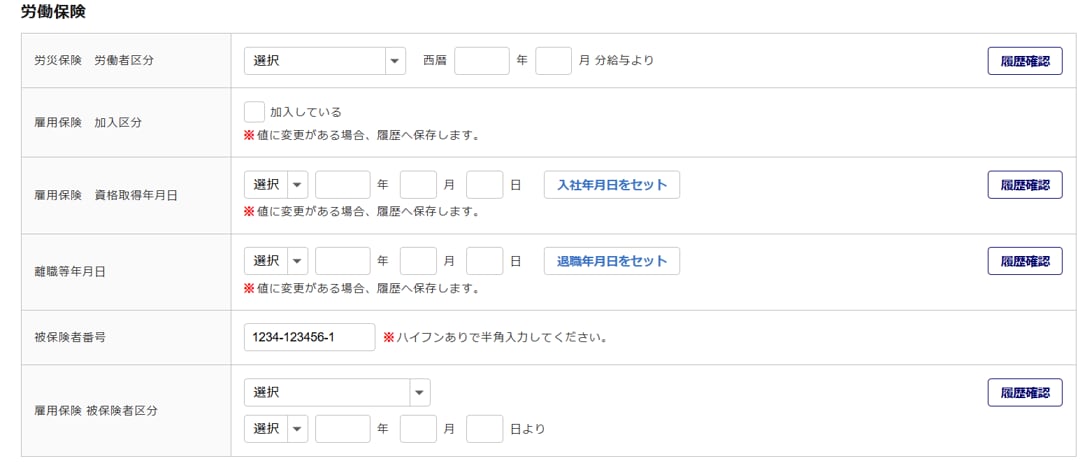Open era dropdown for 離職等年月日
This screenshot has width=1087, height=468.
pyautogui.click(x=276, y=261)
